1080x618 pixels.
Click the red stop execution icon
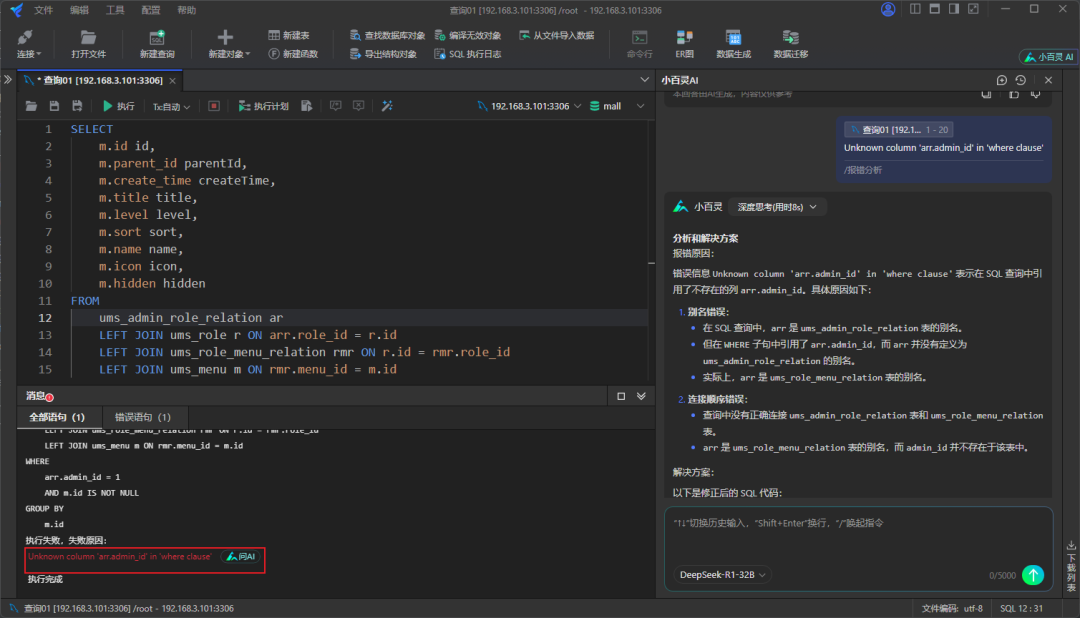pos(213,106)
